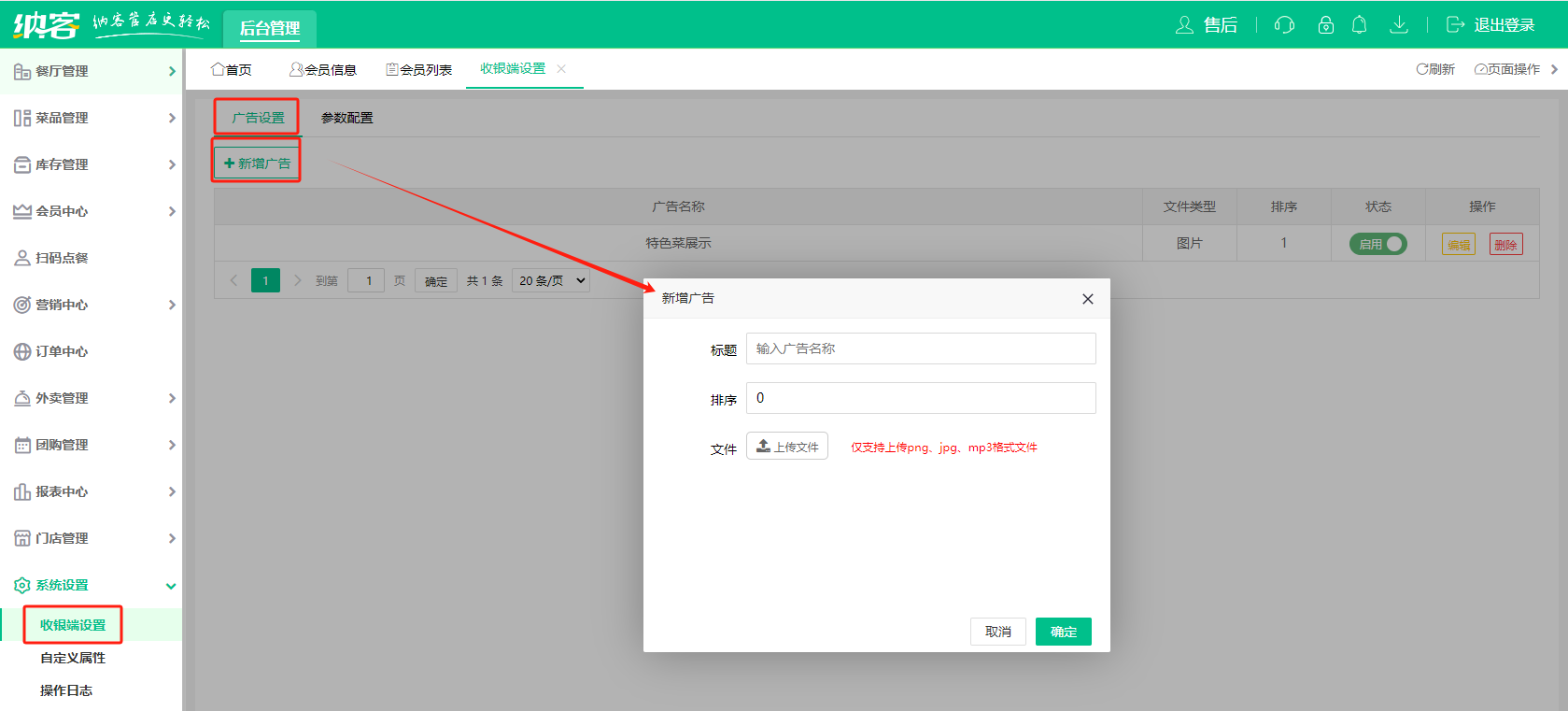The width and height of the screenshot is (1568, 711).
Task: Click the 外卖管理 icon
Action: coord(22,398)
